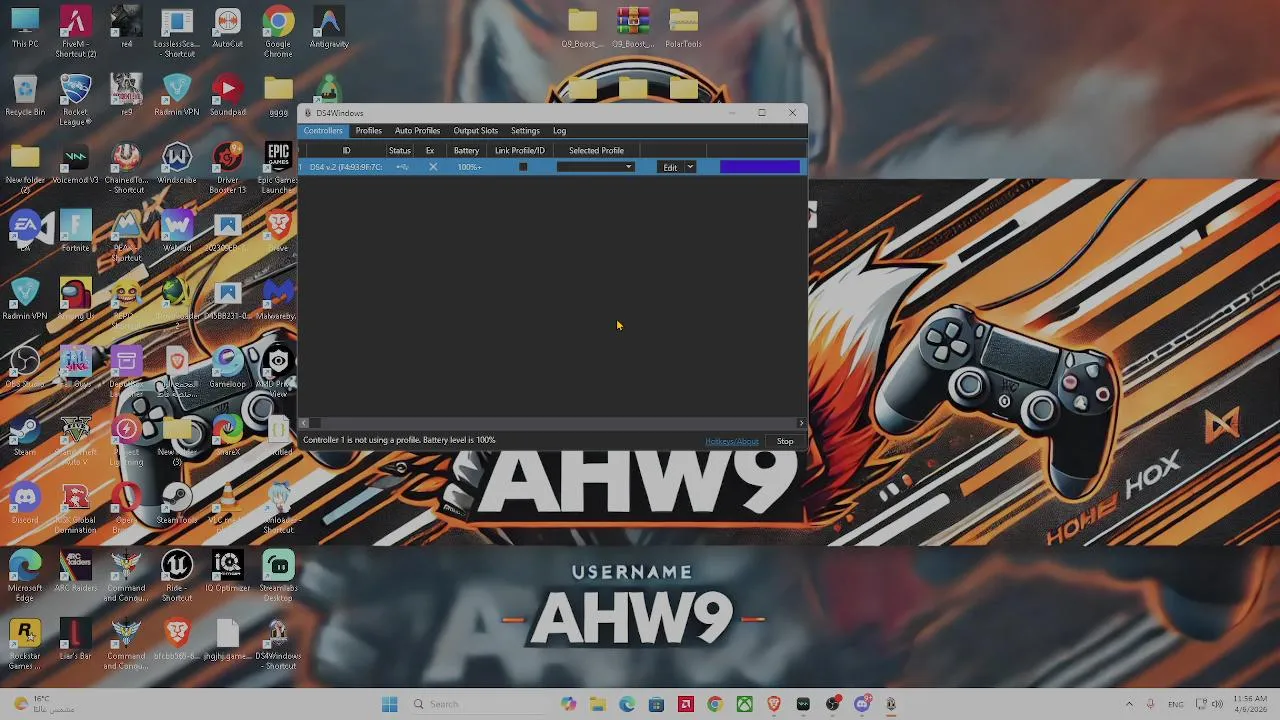Open IQ Optimizer desktop icon
This screenshot has height=720, width=1280.
click(x=227, y=572)
